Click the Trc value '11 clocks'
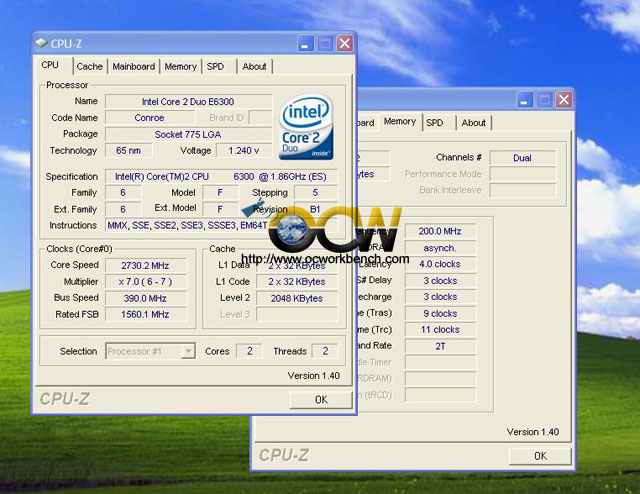The image size is (640, 494). pos(440,330)
